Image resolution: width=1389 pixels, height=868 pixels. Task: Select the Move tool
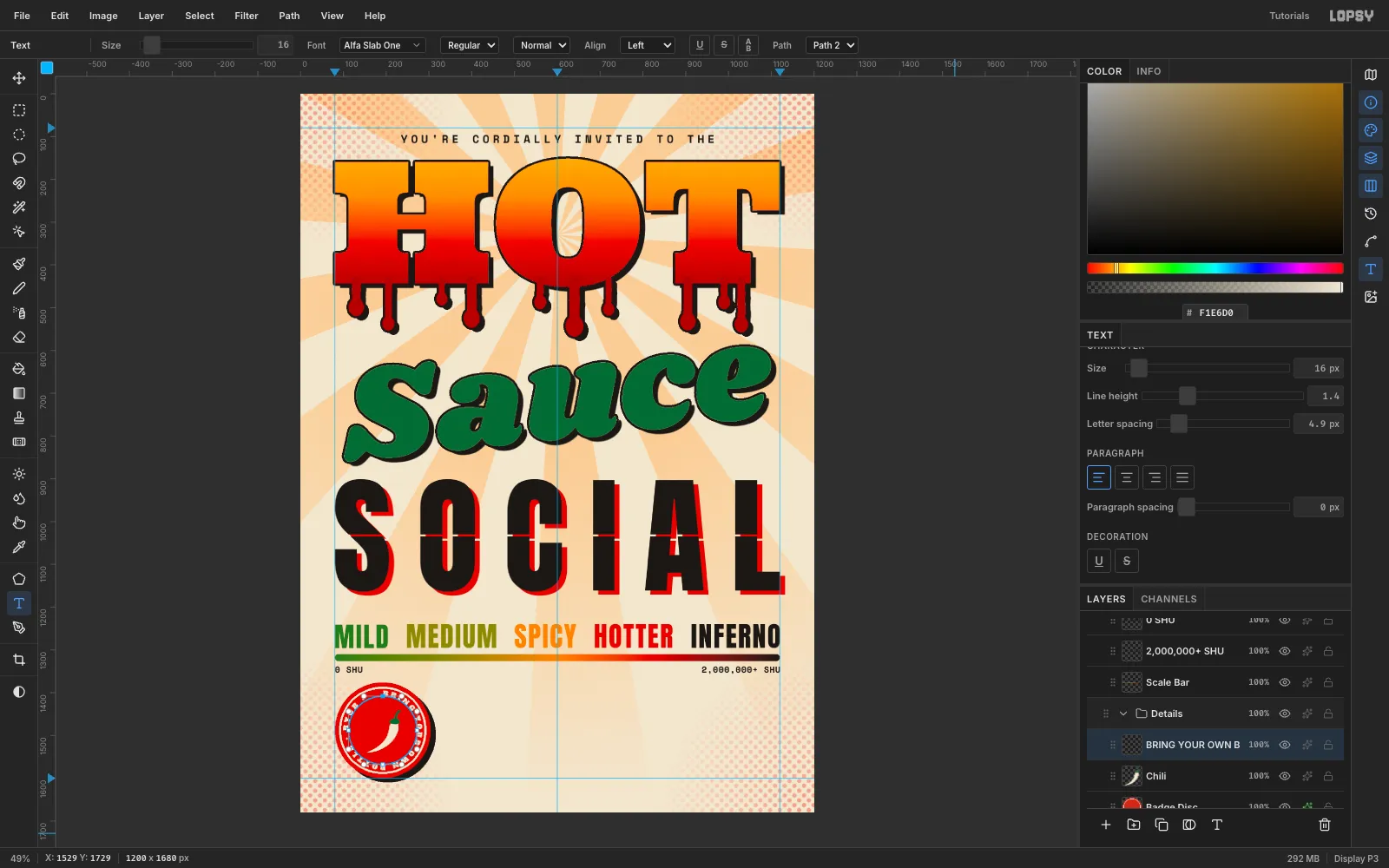click(x=19, y=78)
